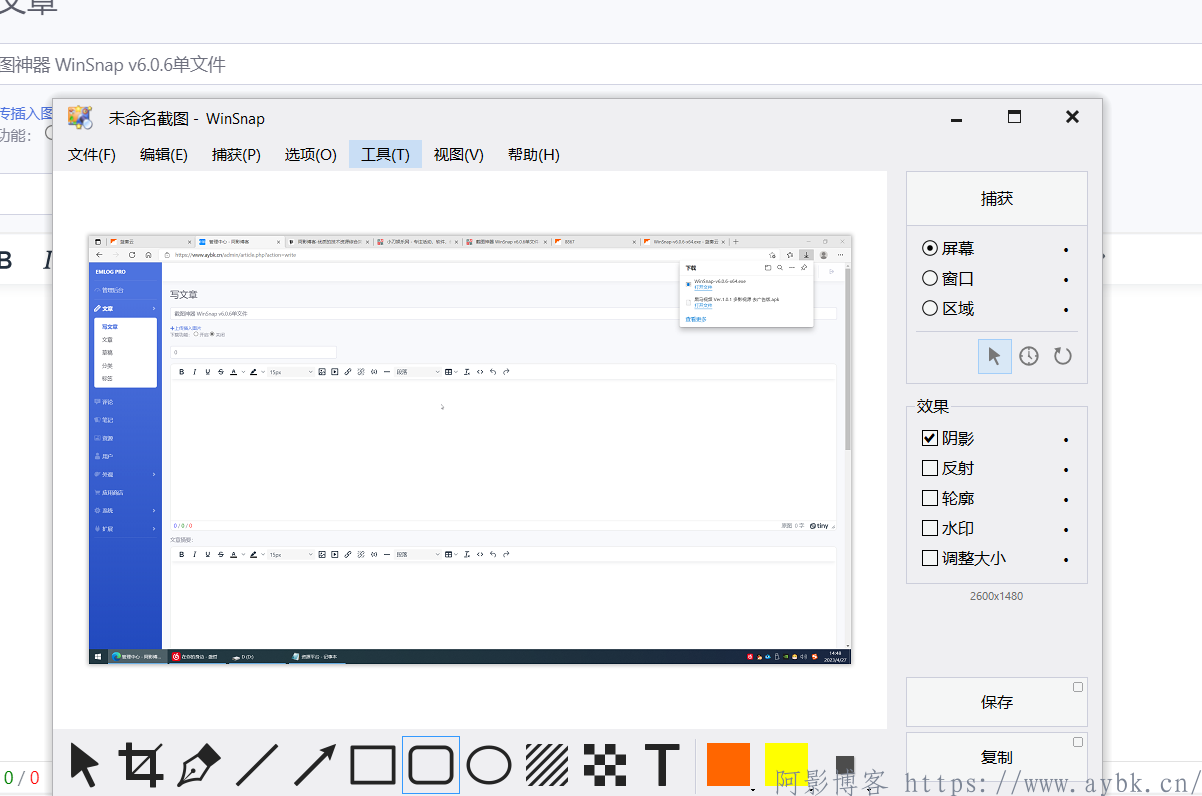Open options dot next to 屏幕
Viewport: 1202px width, 796px height.
click(1065, 248)
